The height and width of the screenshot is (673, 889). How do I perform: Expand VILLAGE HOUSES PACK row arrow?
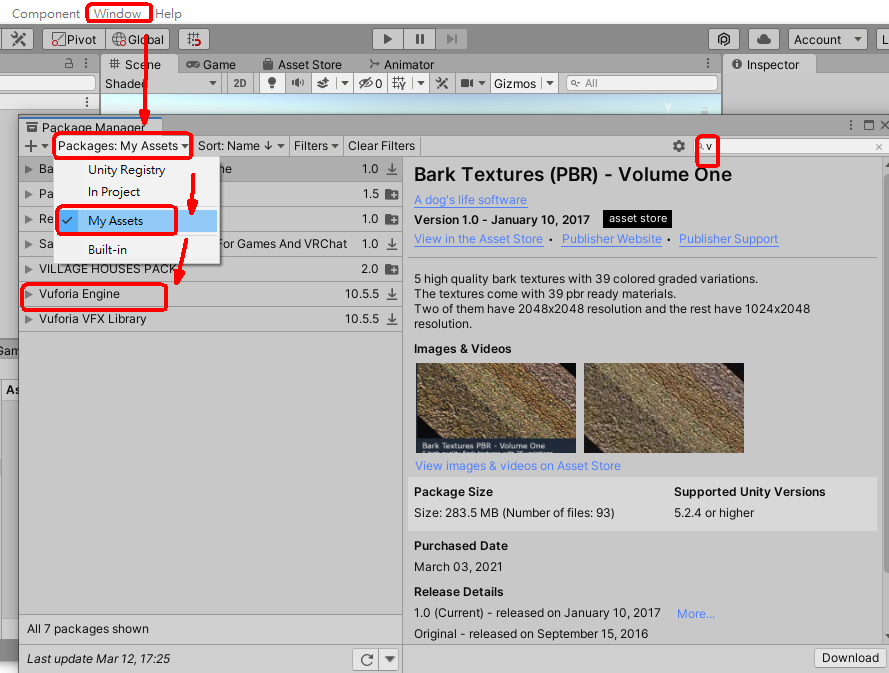coord(29,269)
